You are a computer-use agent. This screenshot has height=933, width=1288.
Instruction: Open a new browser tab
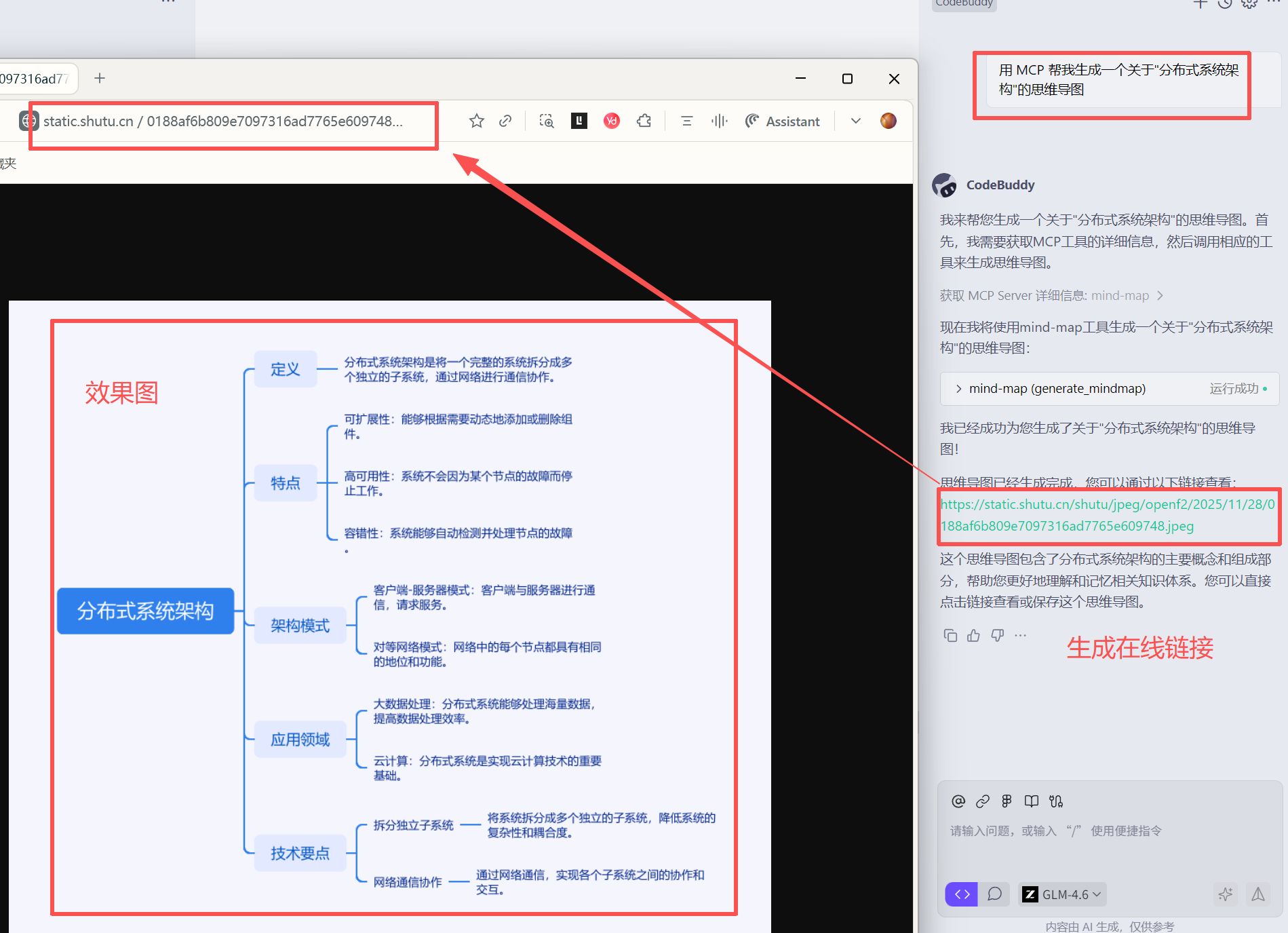click(100, 77)
